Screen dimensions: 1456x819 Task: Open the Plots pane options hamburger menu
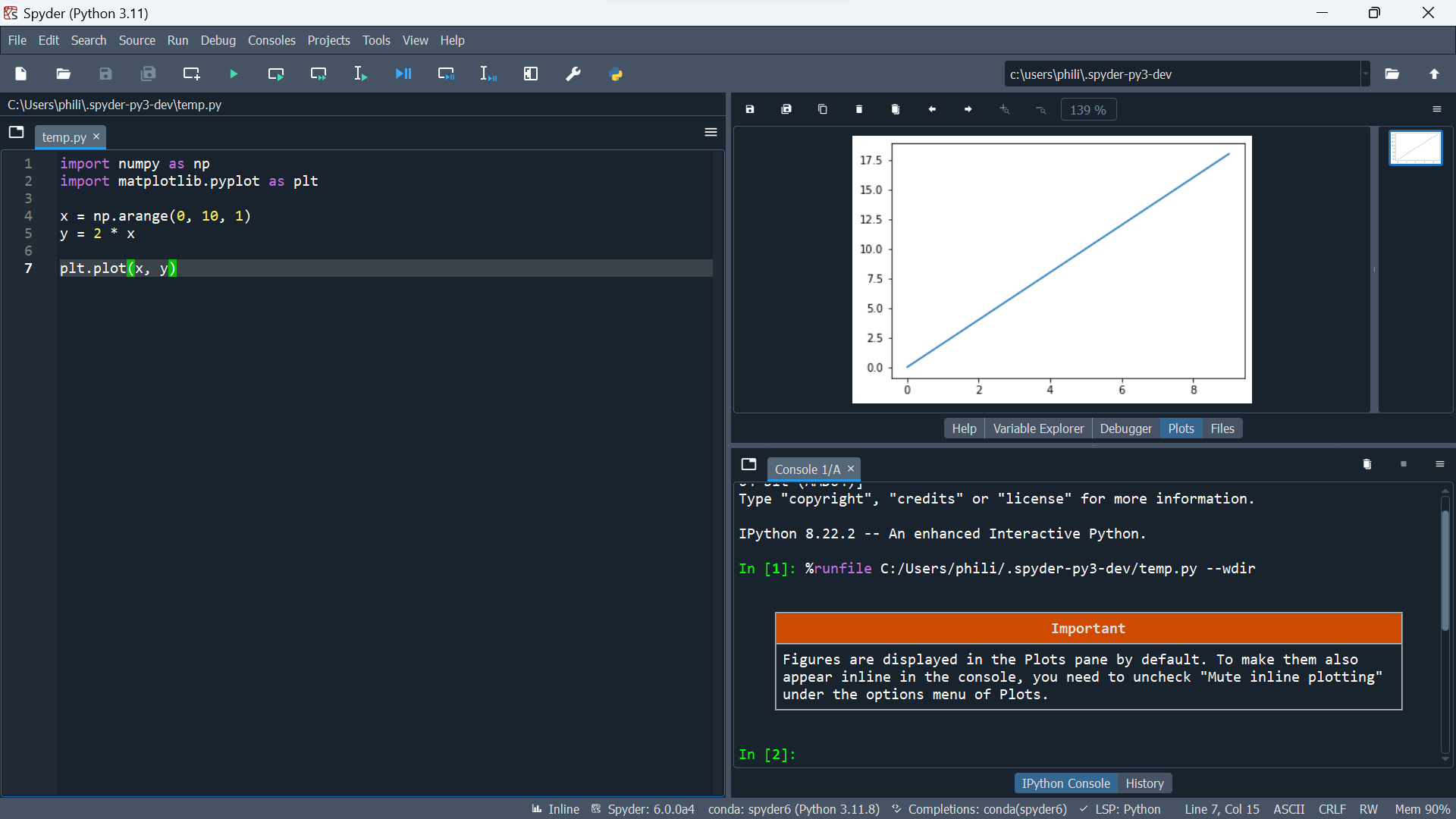click(x=1436, y=110)
